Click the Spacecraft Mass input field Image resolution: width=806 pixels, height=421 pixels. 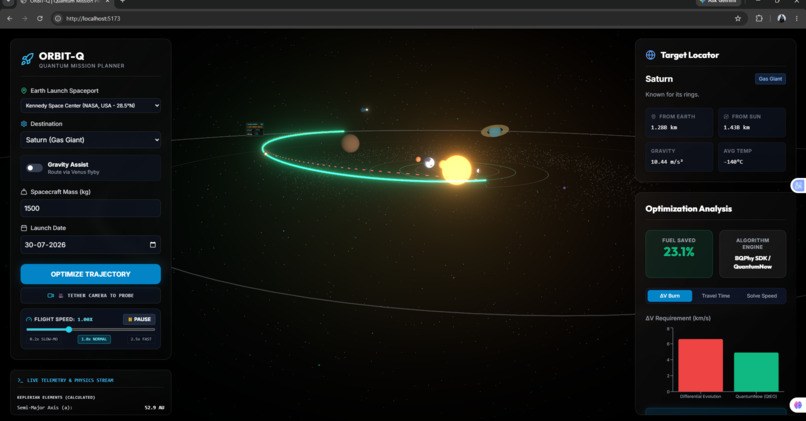tap(90, 208)
